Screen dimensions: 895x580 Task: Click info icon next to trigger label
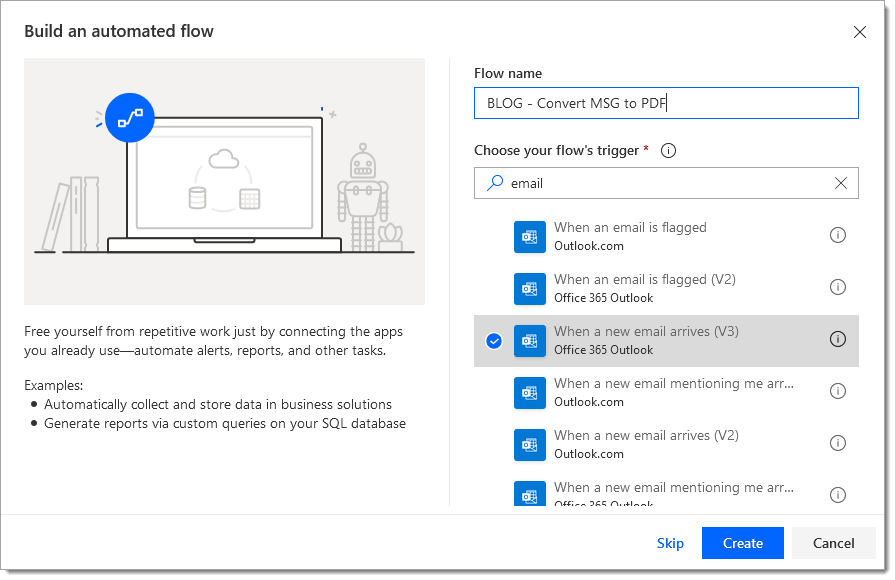pyautogui.click(x=669, y=151)
